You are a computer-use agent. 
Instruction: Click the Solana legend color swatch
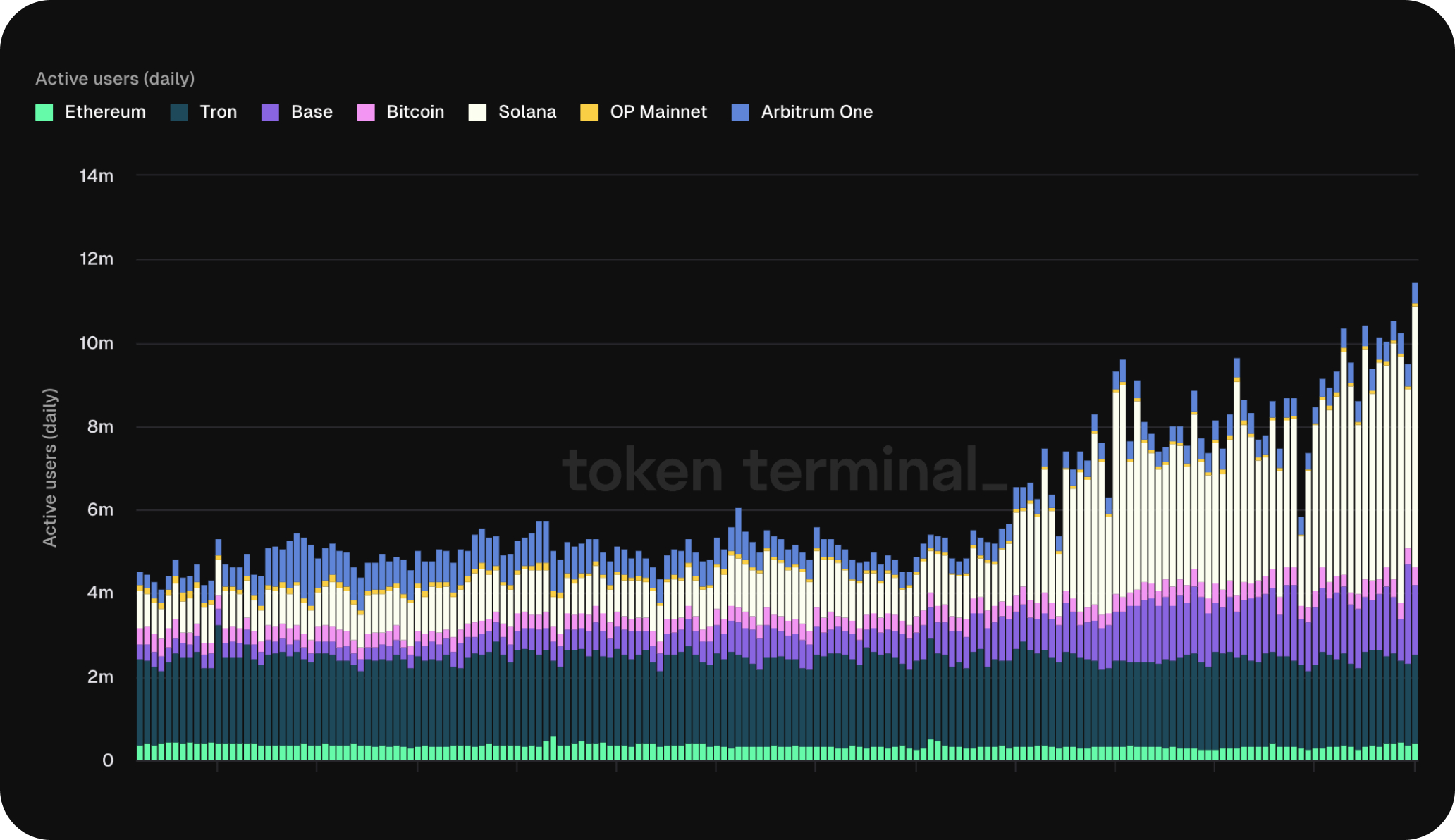tap(476, 111)
